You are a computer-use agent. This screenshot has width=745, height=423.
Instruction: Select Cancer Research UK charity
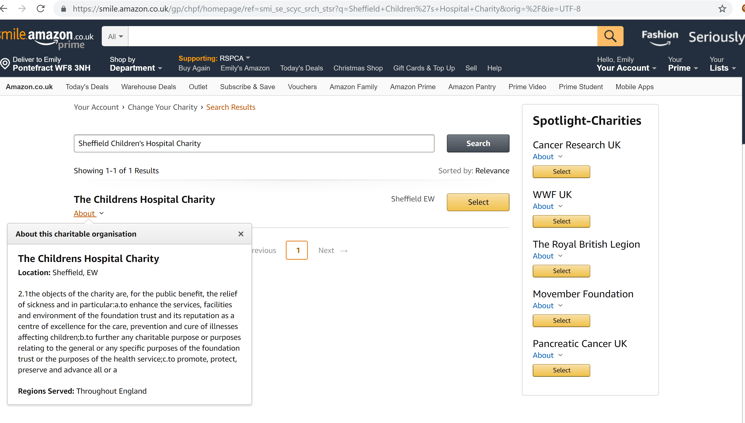[x=561, y=172]
